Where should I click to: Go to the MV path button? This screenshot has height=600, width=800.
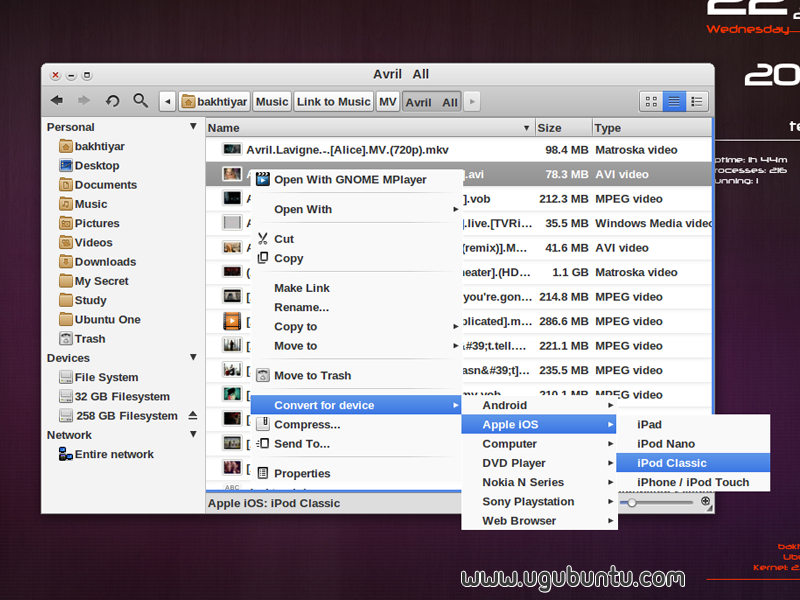(x=388, y=102)
